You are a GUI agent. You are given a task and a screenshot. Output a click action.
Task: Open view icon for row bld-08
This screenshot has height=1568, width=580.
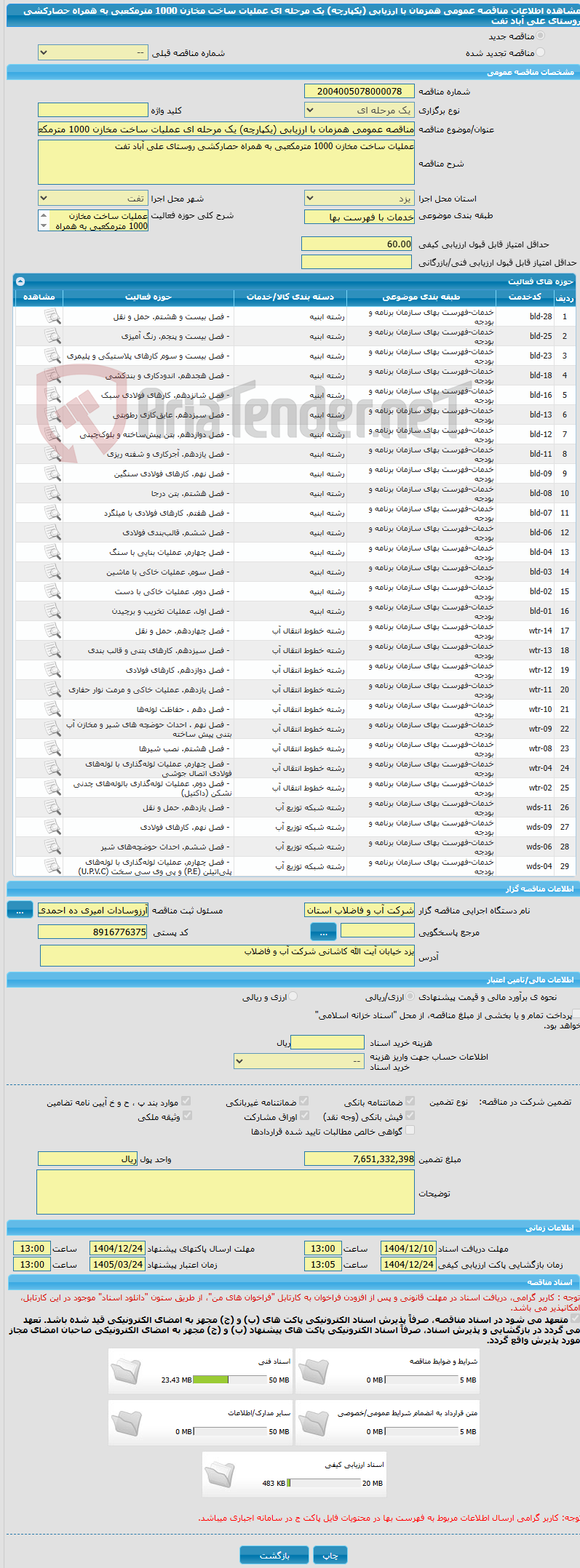coord(52,493)
